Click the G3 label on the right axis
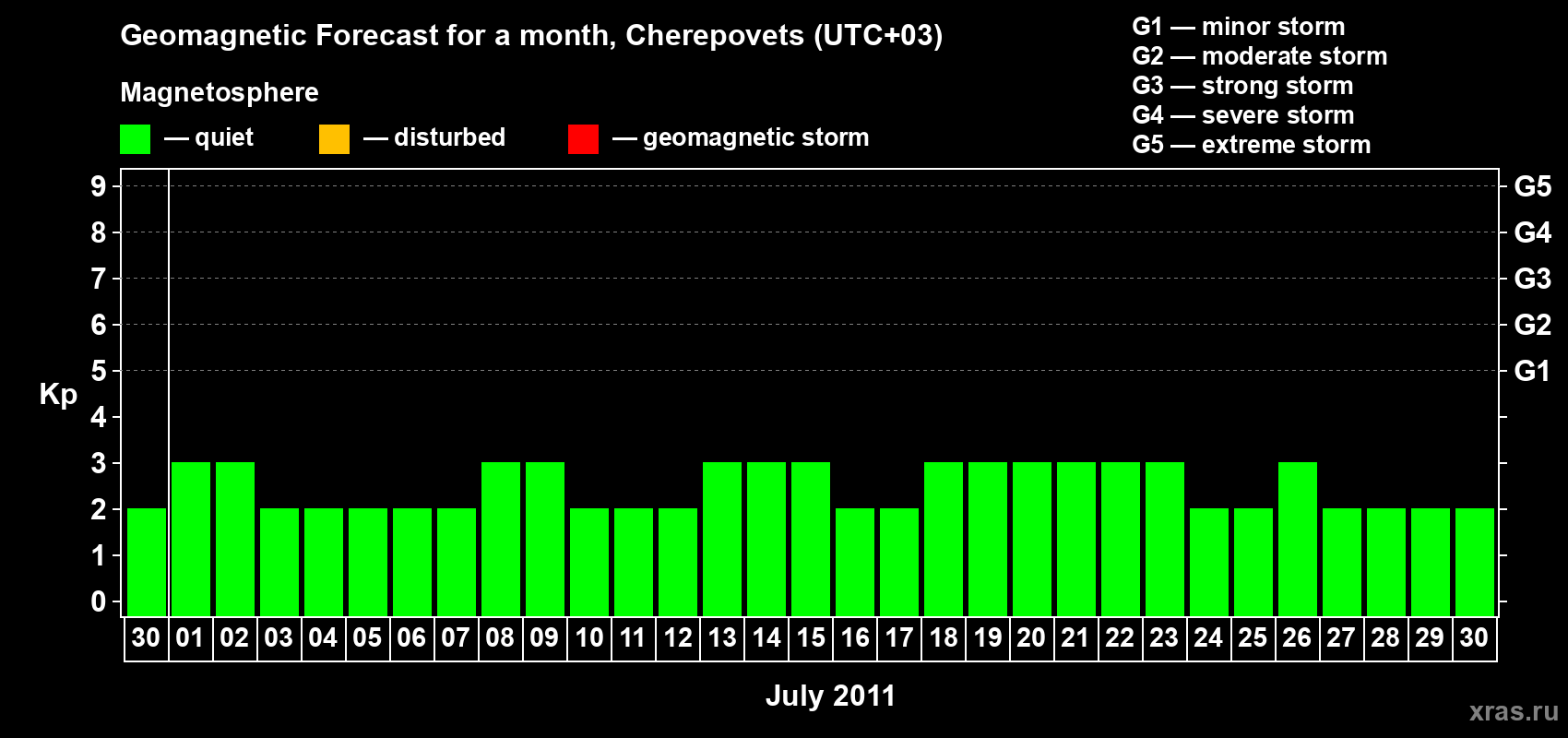Image resolution: width=1568 pixels, height=738 pixels. 1533,279
